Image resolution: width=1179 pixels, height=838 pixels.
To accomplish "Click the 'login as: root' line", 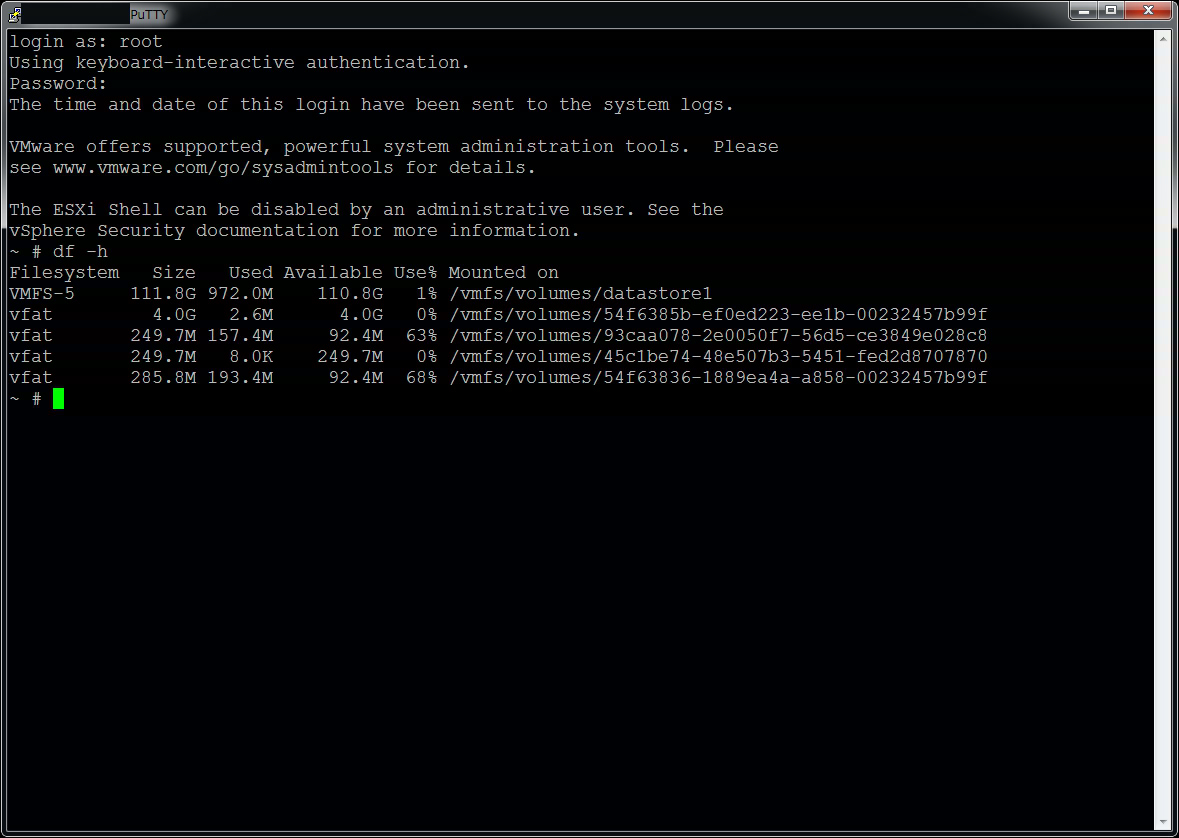I will [86, 41].
